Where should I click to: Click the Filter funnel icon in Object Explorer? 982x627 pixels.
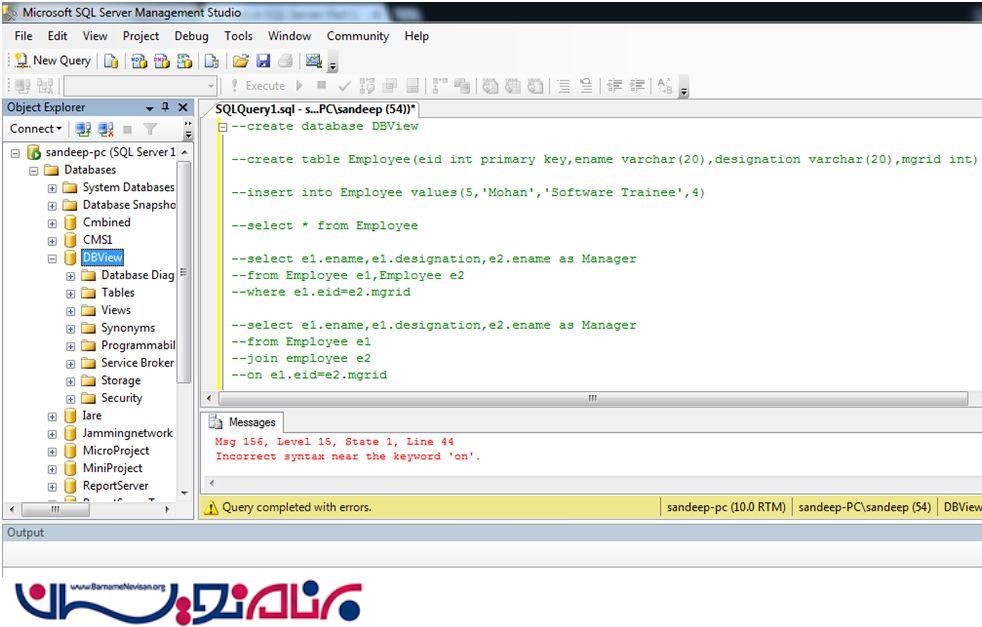pyautogui.click(x=150, y=129)
